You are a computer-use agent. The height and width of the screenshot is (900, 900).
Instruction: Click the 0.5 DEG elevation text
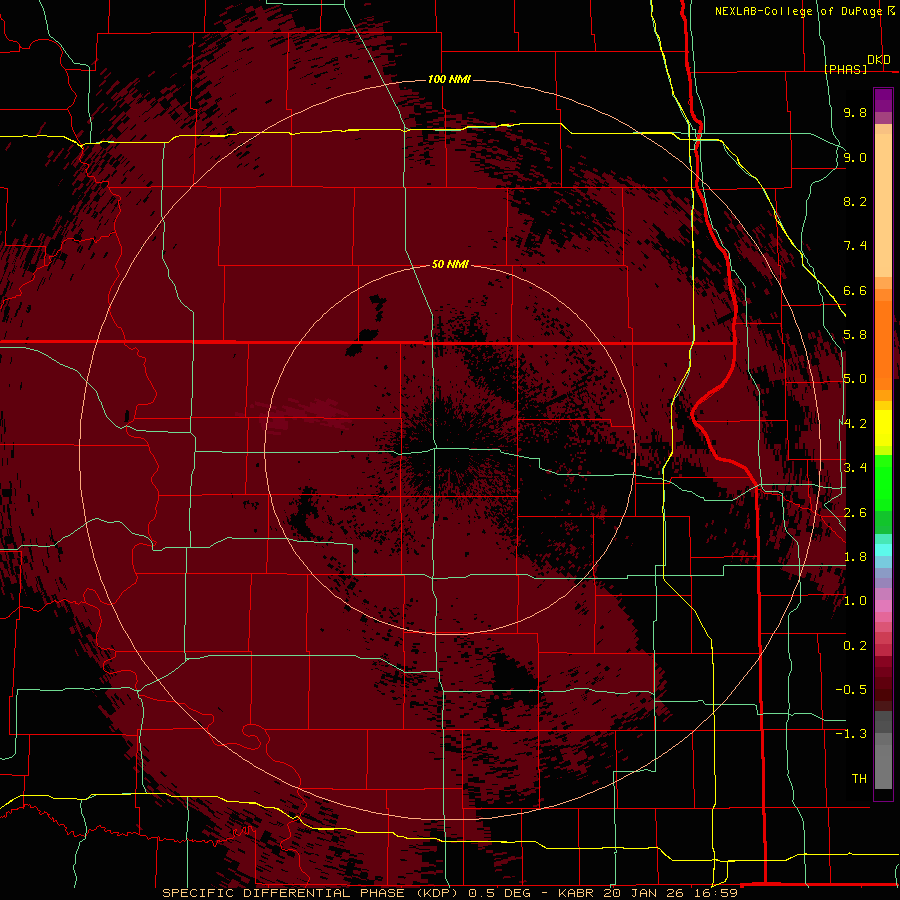[x=498, y=893]
